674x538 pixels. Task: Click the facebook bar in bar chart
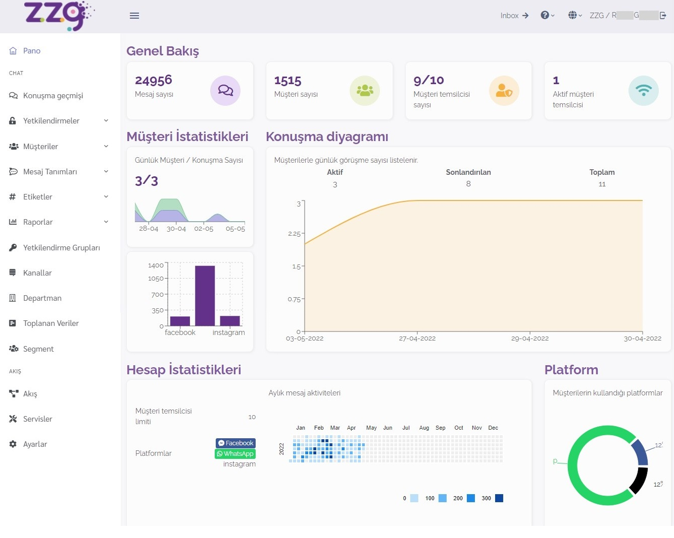click(x=180, y=321)
